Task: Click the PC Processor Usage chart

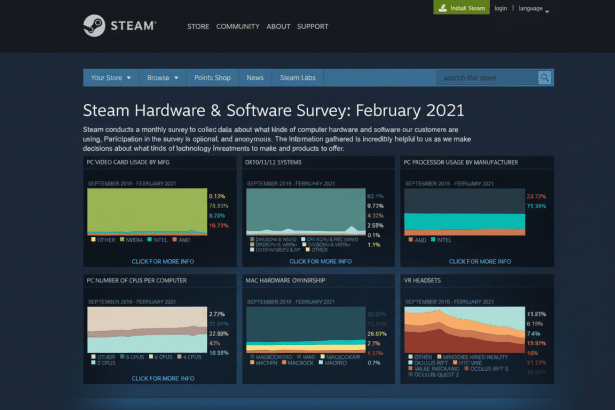Action: (x=464, y=212)
